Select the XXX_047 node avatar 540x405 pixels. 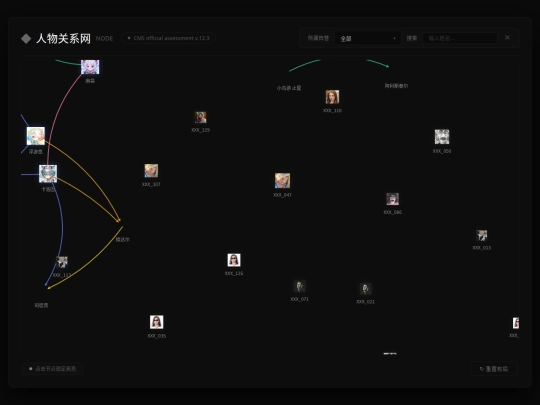[282, 180]
